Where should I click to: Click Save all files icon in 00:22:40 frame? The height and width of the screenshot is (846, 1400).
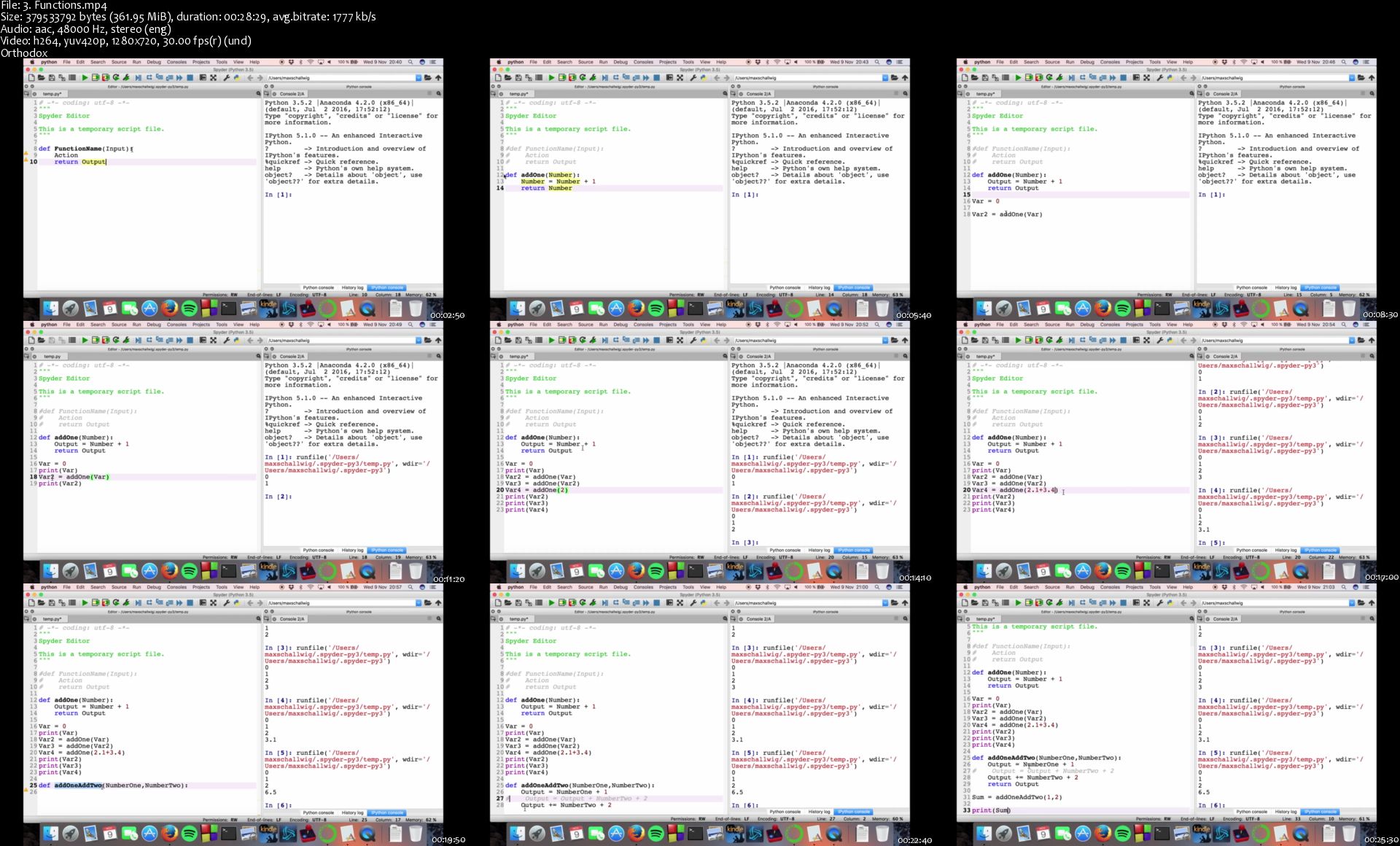click(x=529, y=602)
